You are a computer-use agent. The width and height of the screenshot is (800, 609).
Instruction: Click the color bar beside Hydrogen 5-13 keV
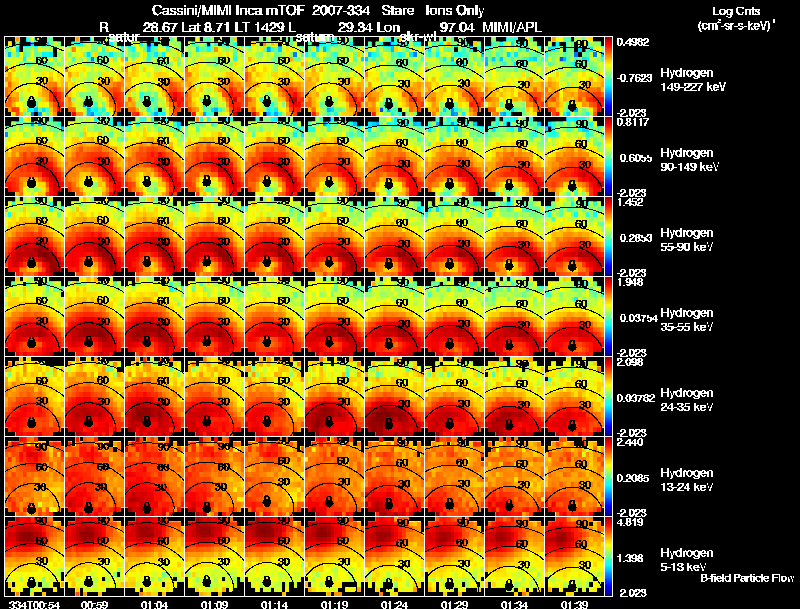pos(608,557)
